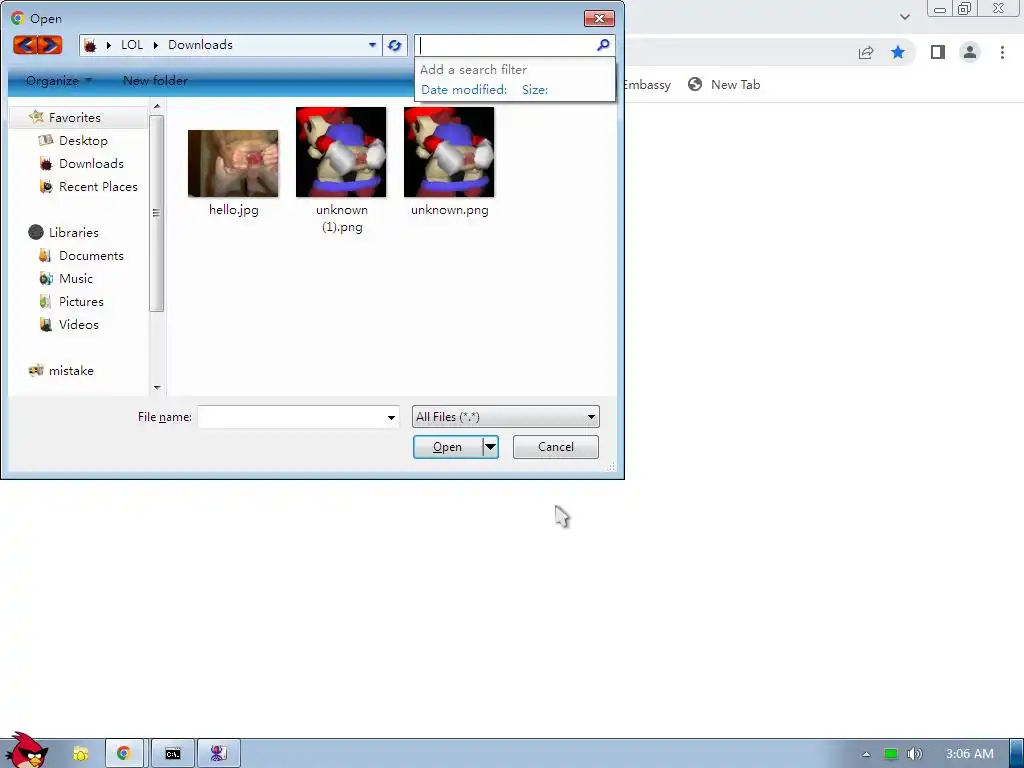Click the folder icon in address bar
The height and width of the screenshot is (768, 1024).
(x=90, y=45)
